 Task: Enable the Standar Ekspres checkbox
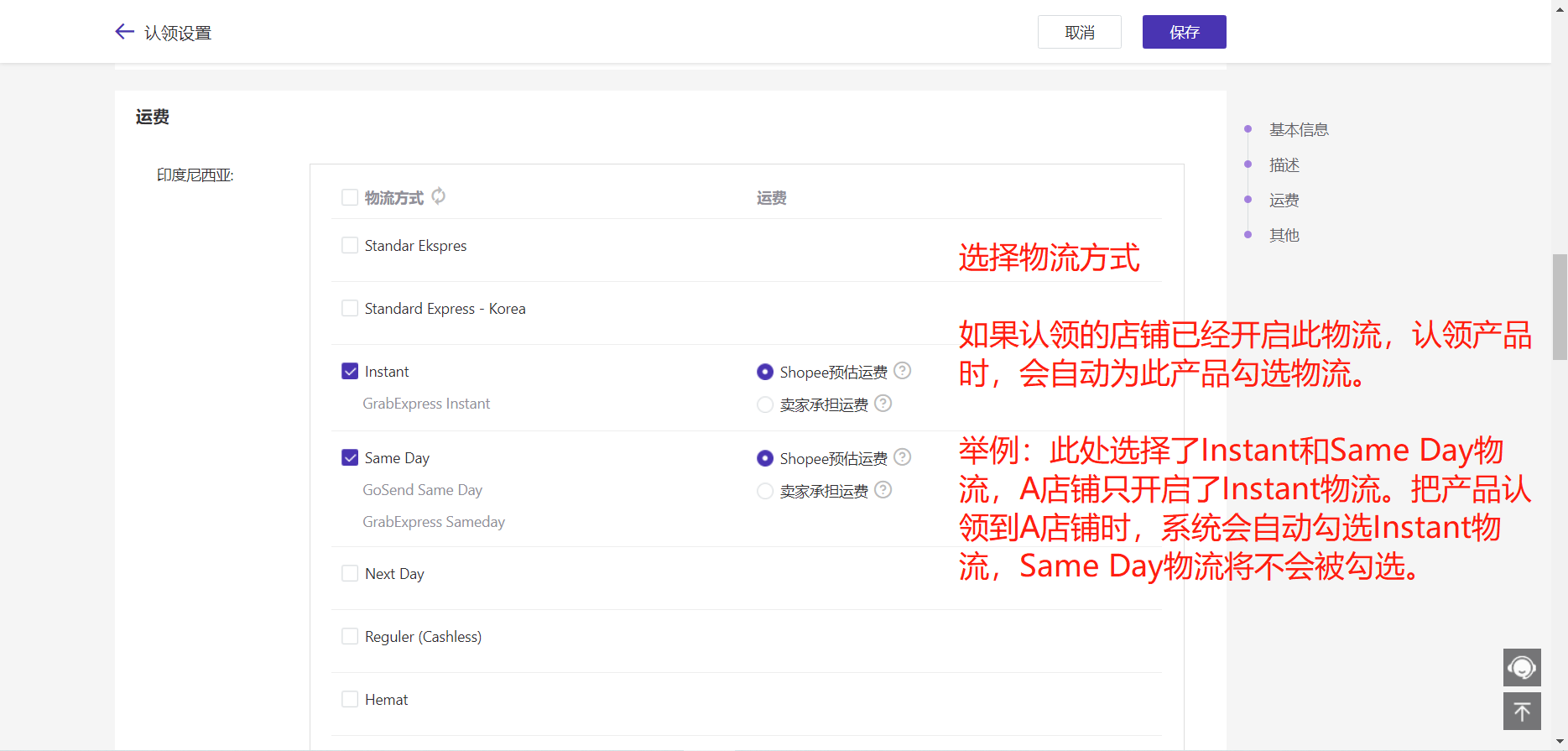coord(350,246)
